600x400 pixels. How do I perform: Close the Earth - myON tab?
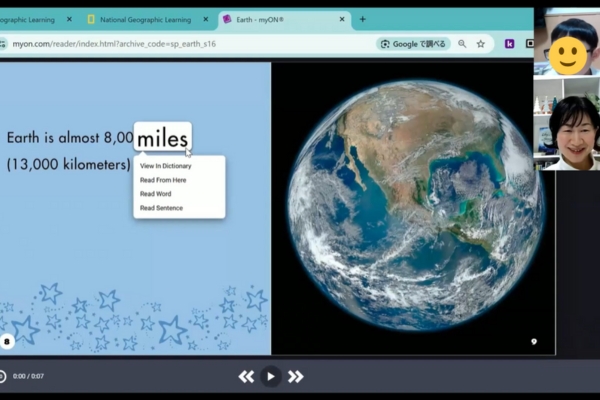coord(343,19)
